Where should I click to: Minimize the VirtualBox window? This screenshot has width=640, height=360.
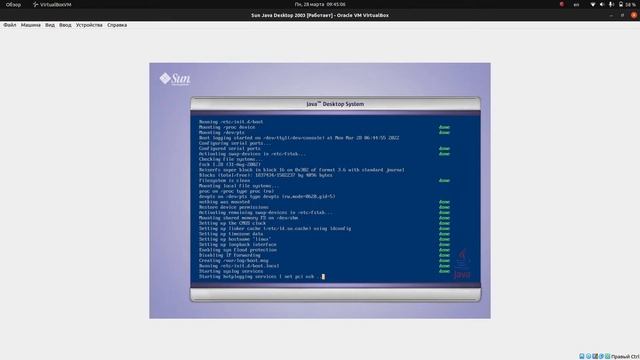(611, 15)
